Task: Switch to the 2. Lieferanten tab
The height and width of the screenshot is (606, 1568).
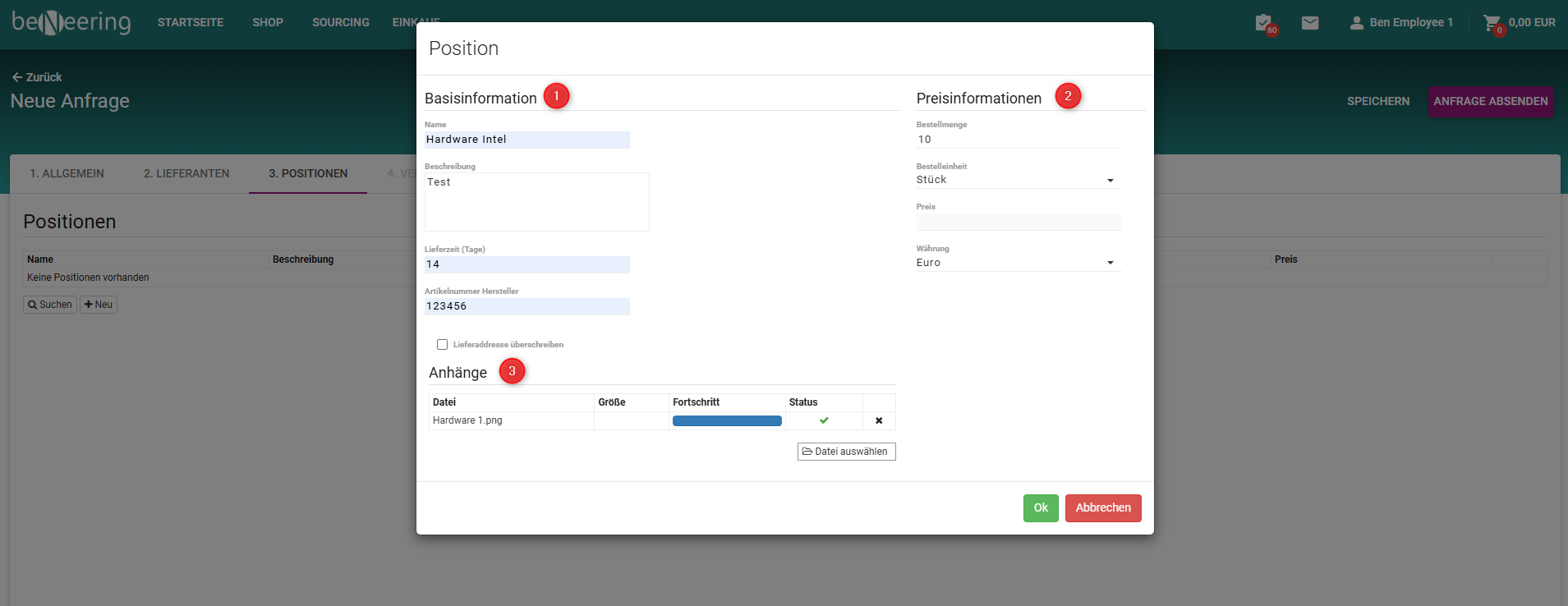Action: pyautogui.click(x=186, y=173)
